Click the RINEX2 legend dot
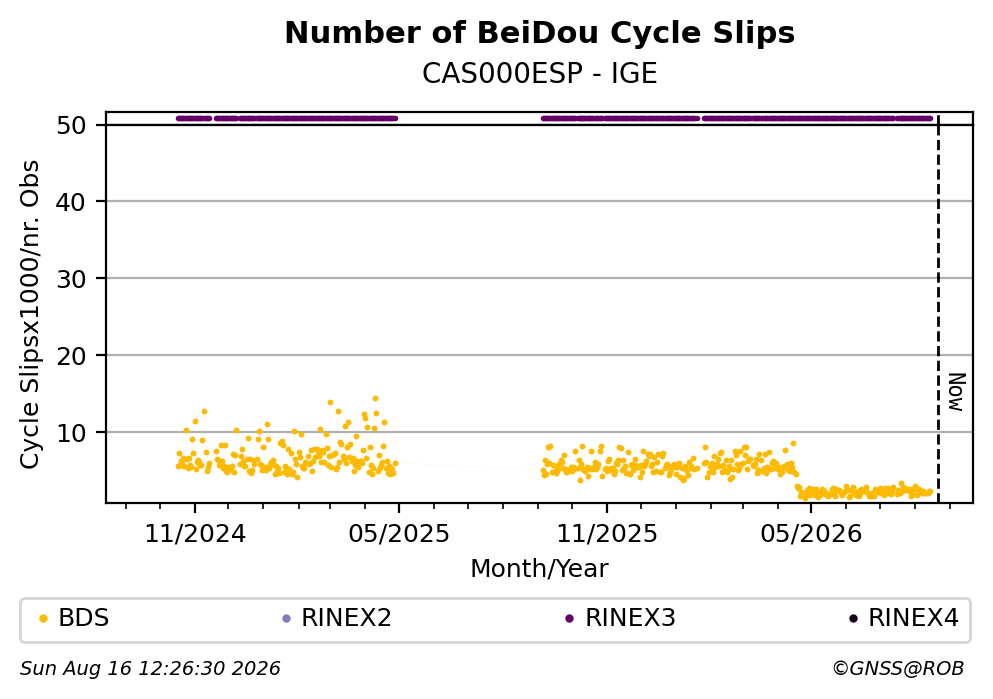Image resolution: width=993 pixels, height=699 pixels. pyautogui.click(x=286, y=619)
